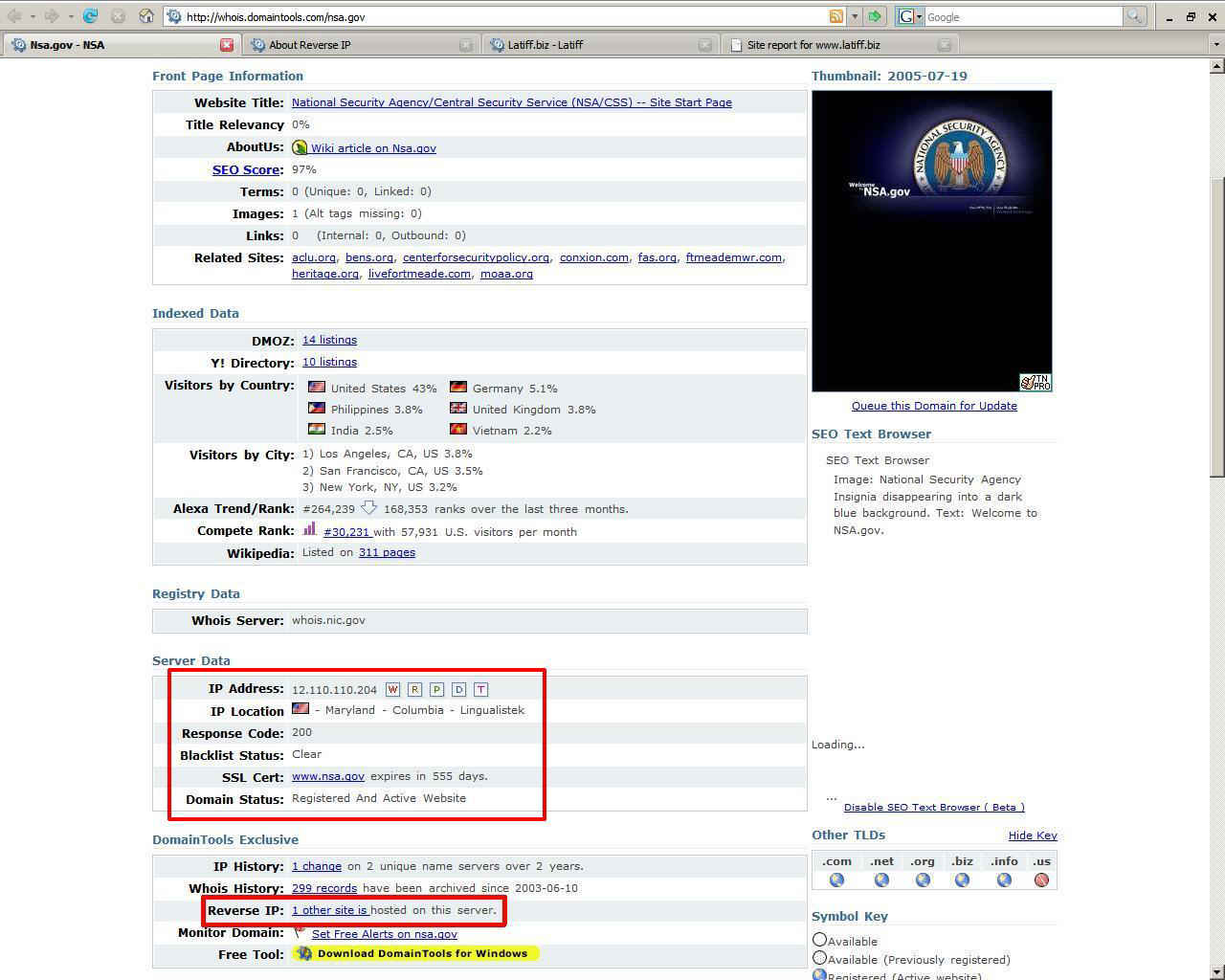Click the T icon beside the IP address
The width and height of the screenshot is (1225, 980).
pyautogui.click(x=480, y=689)
